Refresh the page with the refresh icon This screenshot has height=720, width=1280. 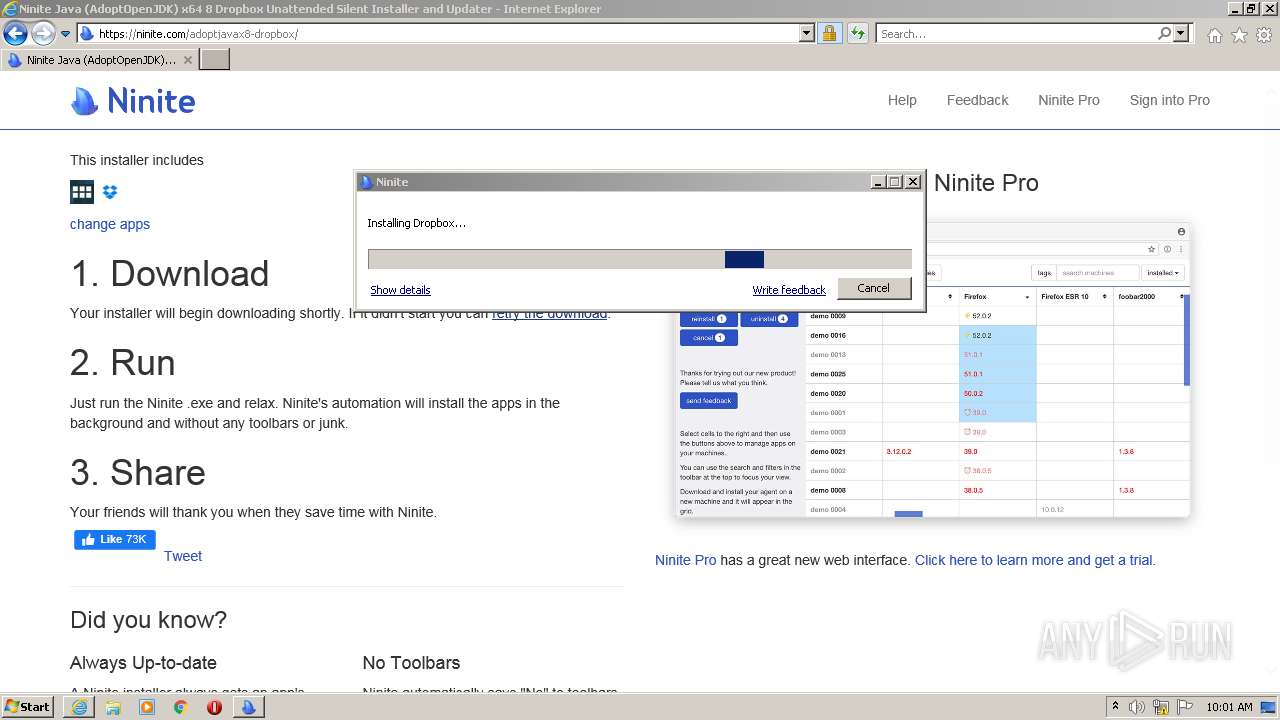coord(858,34)
